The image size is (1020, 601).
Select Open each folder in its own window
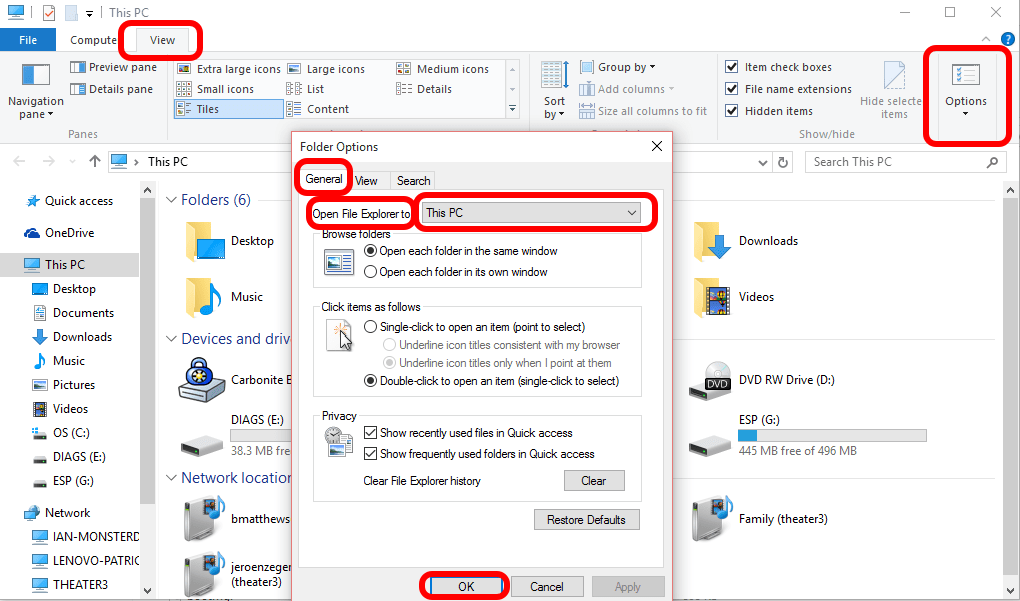click(x=371, y=272)
